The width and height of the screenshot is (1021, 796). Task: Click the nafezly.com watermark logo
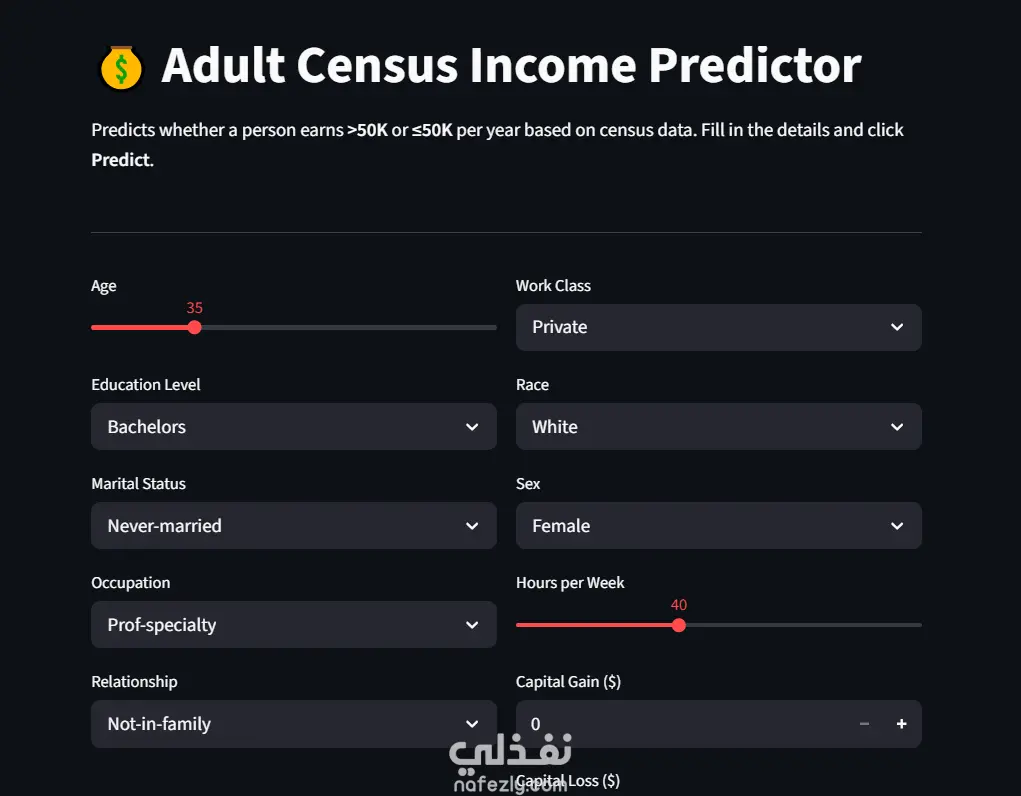pyautogui.click(x=511, y=762)
